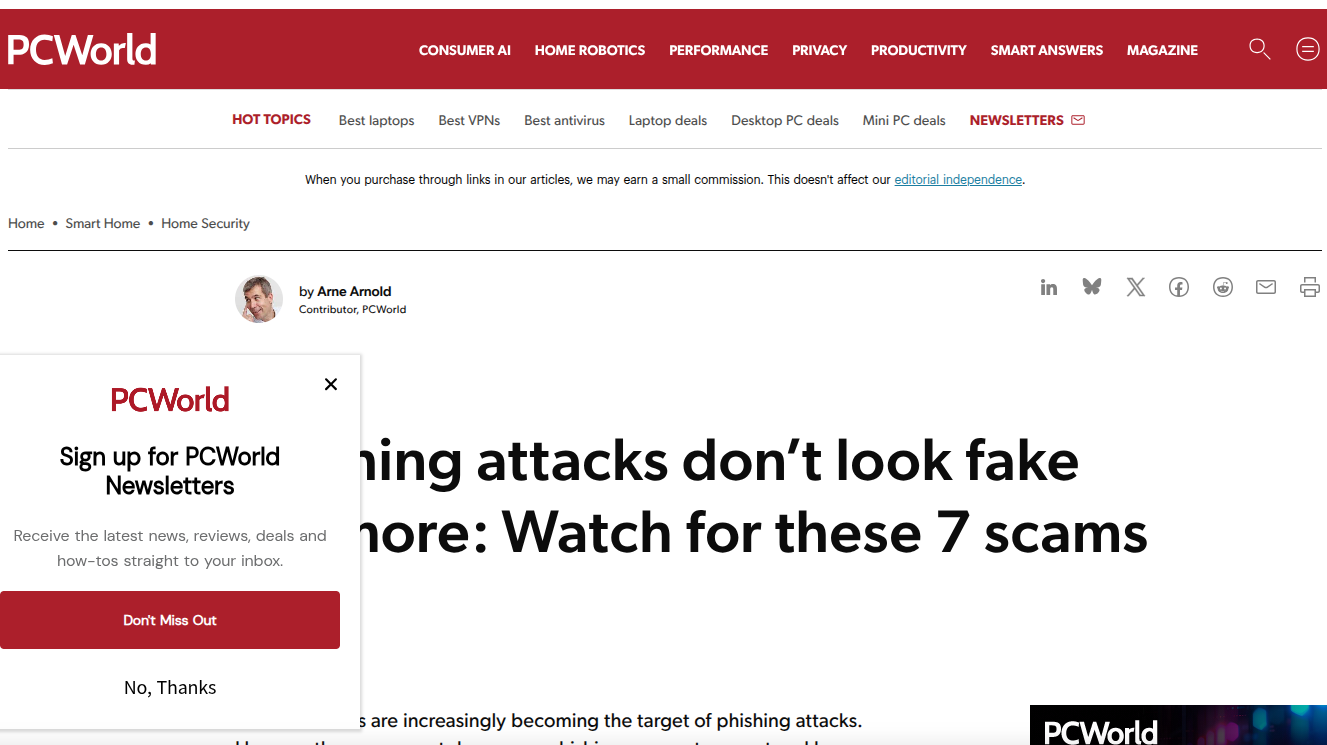Share article on Reddit
The height and width of the screenshot is (745, 1327).
tap(1223, 288)
